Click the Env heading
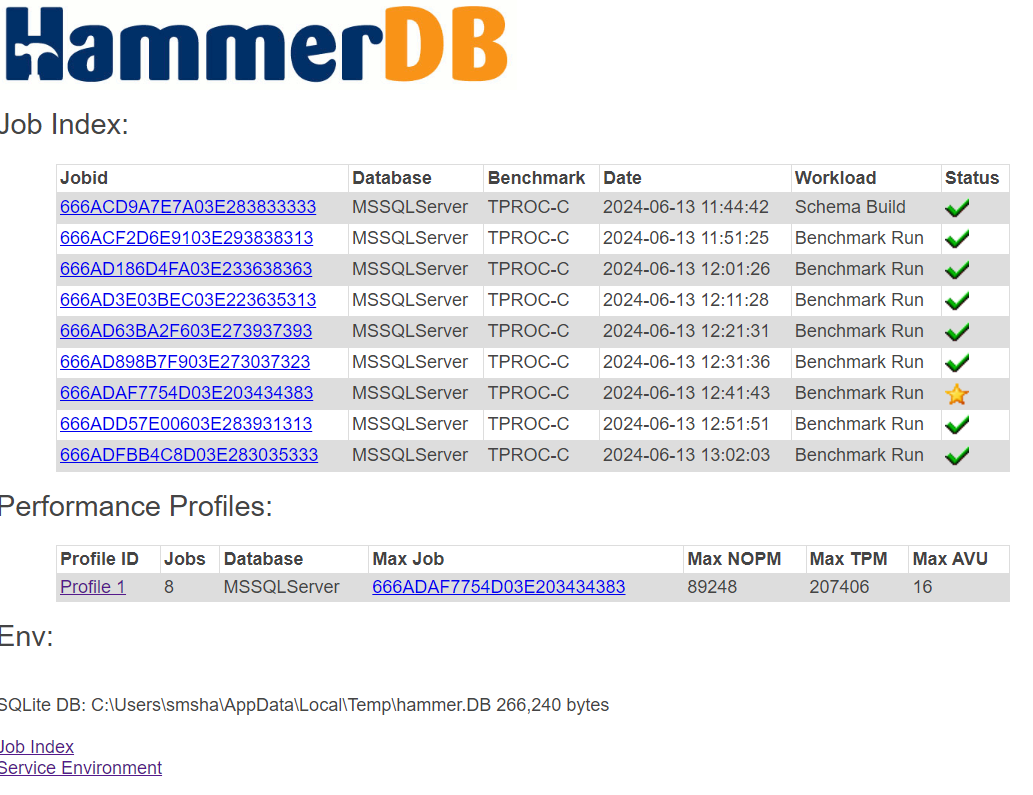Screen dimensions: 1033x795 click(26, 636)
